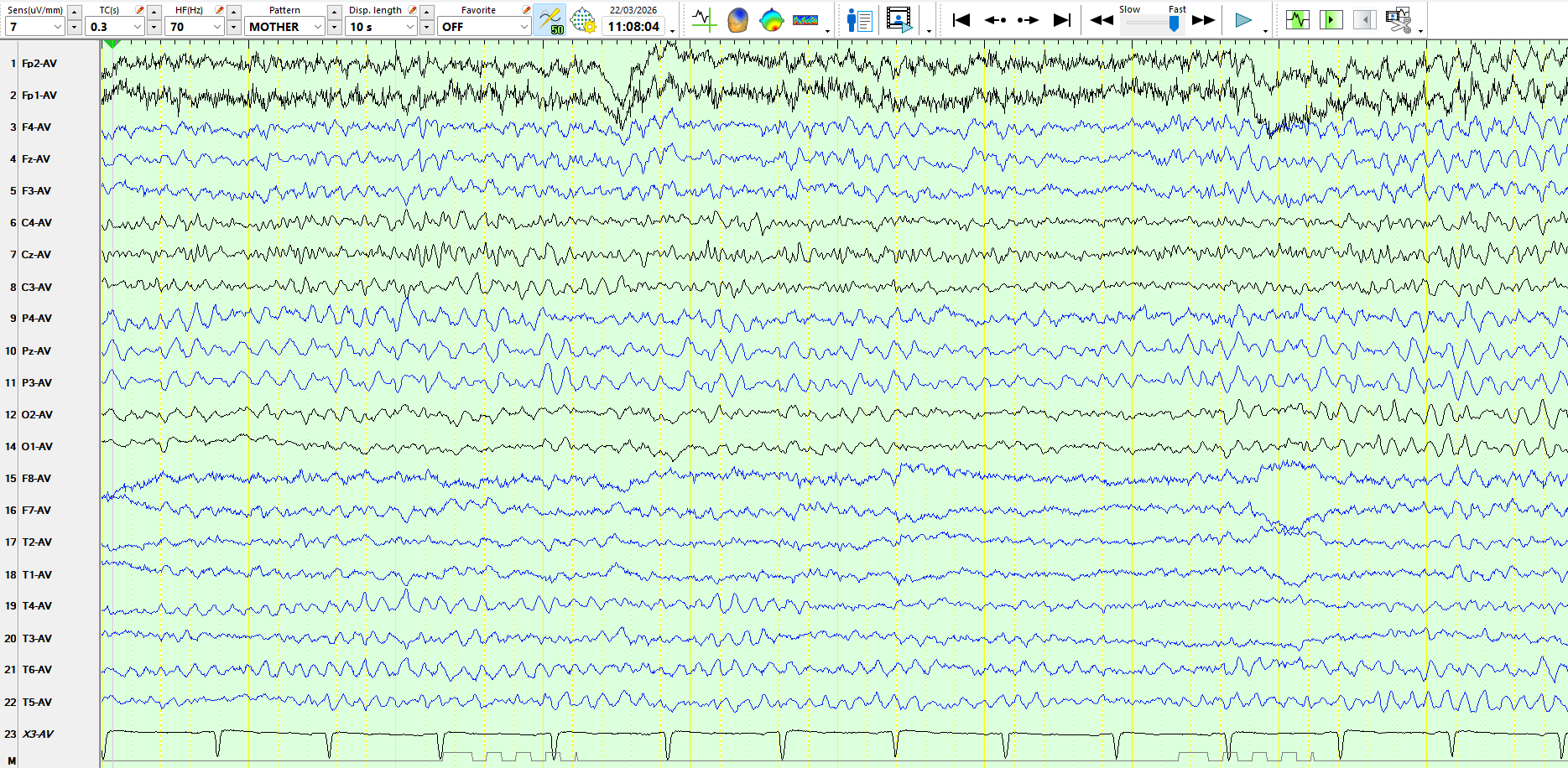Click the 11:08:04 recording time field

click(x=633, y=27)
